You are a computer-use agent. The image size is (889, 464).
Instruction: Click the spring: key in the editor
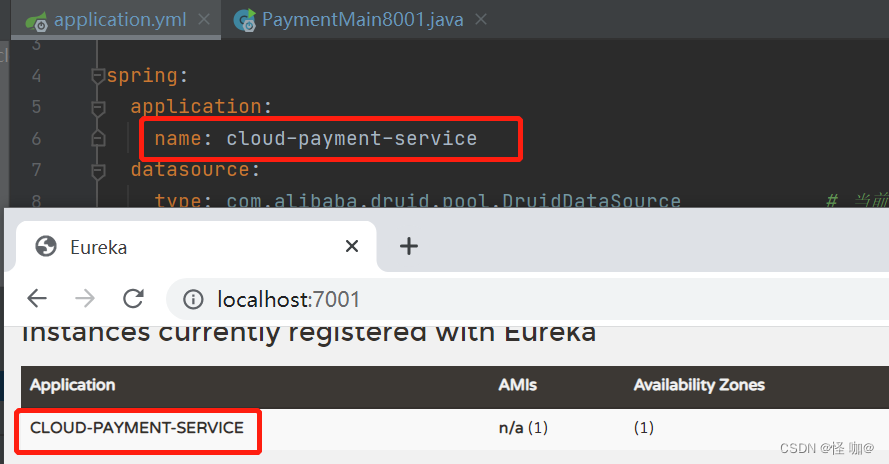pos(147,75)
